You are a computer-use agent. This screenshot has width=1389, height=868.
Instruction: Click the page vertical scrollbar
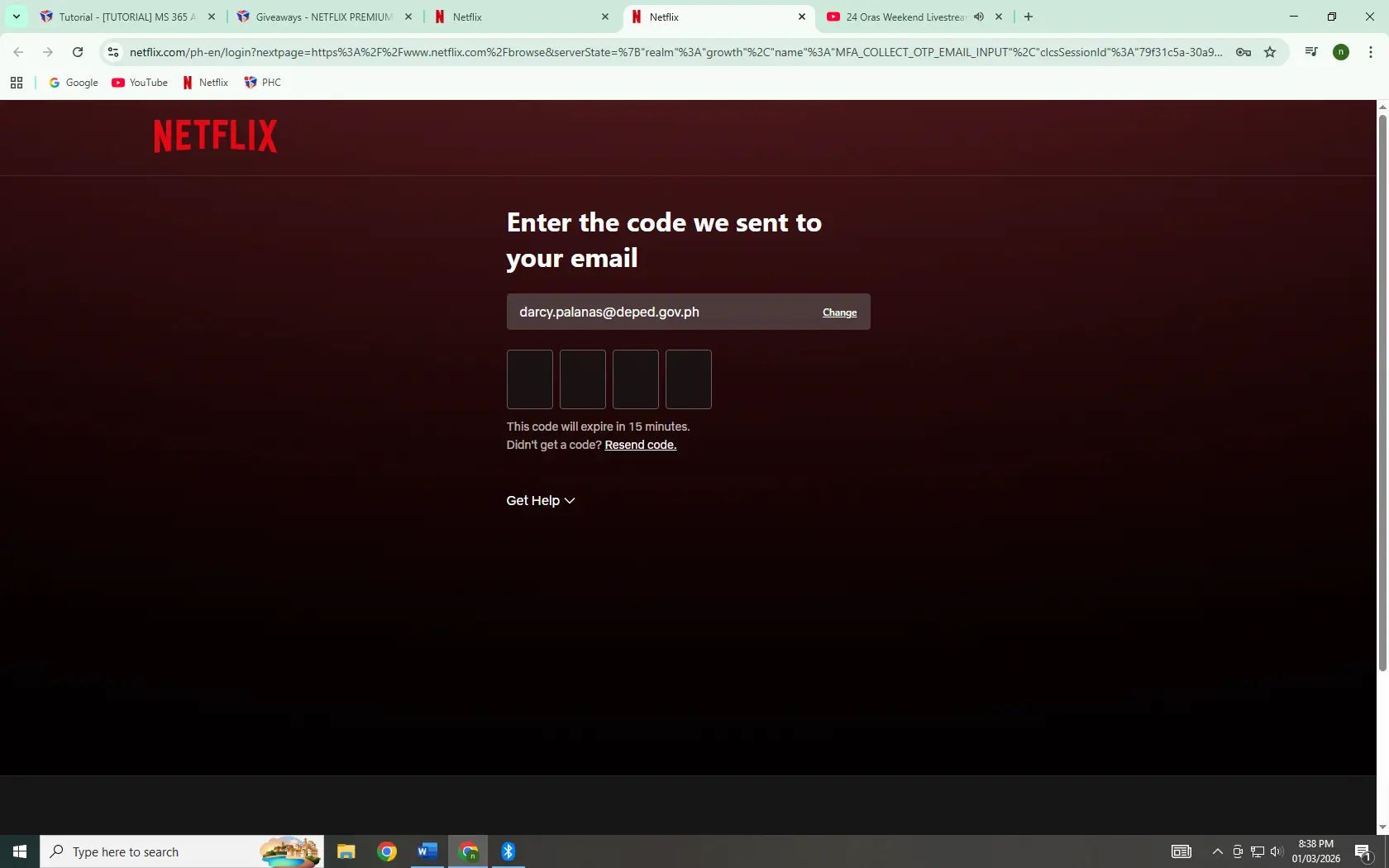point(1382,393)
